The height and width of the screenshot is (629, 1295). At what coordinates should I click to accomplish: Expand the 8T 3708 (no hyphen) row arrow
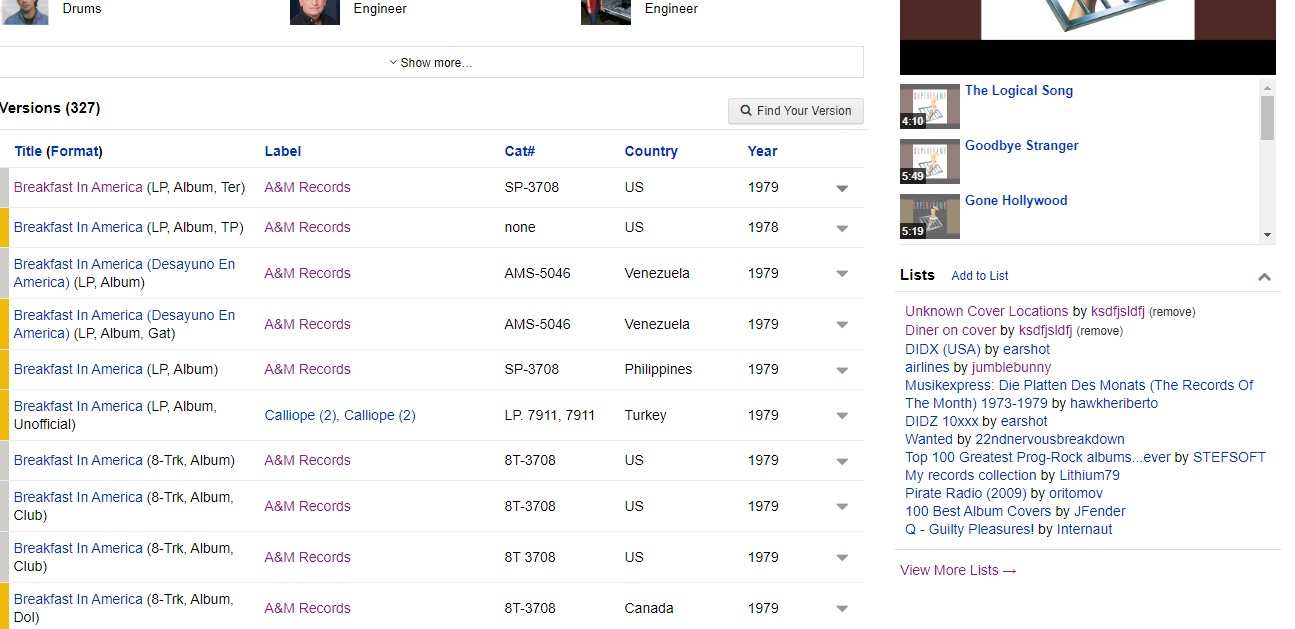(842, 558)
